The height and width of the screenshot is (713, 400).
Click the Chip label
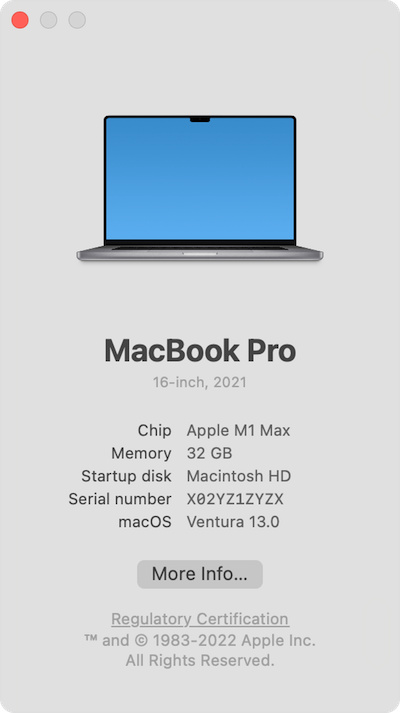(155, 431)
